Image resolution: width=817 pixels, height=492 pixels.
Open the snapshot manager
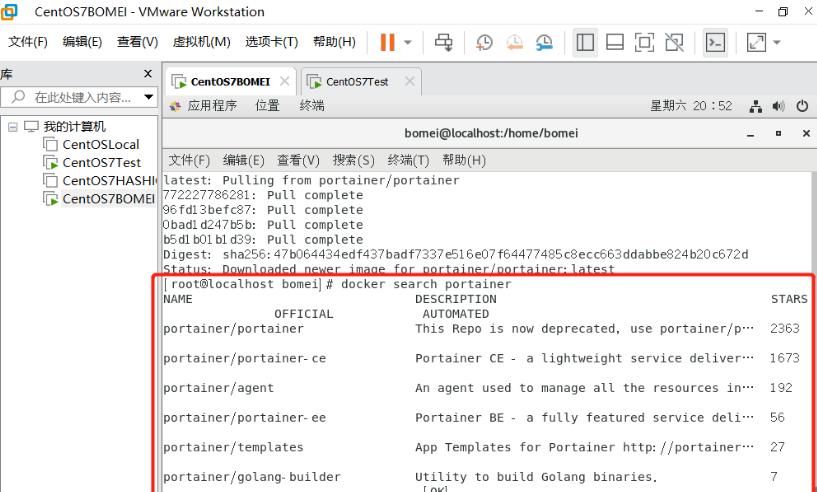544,42
